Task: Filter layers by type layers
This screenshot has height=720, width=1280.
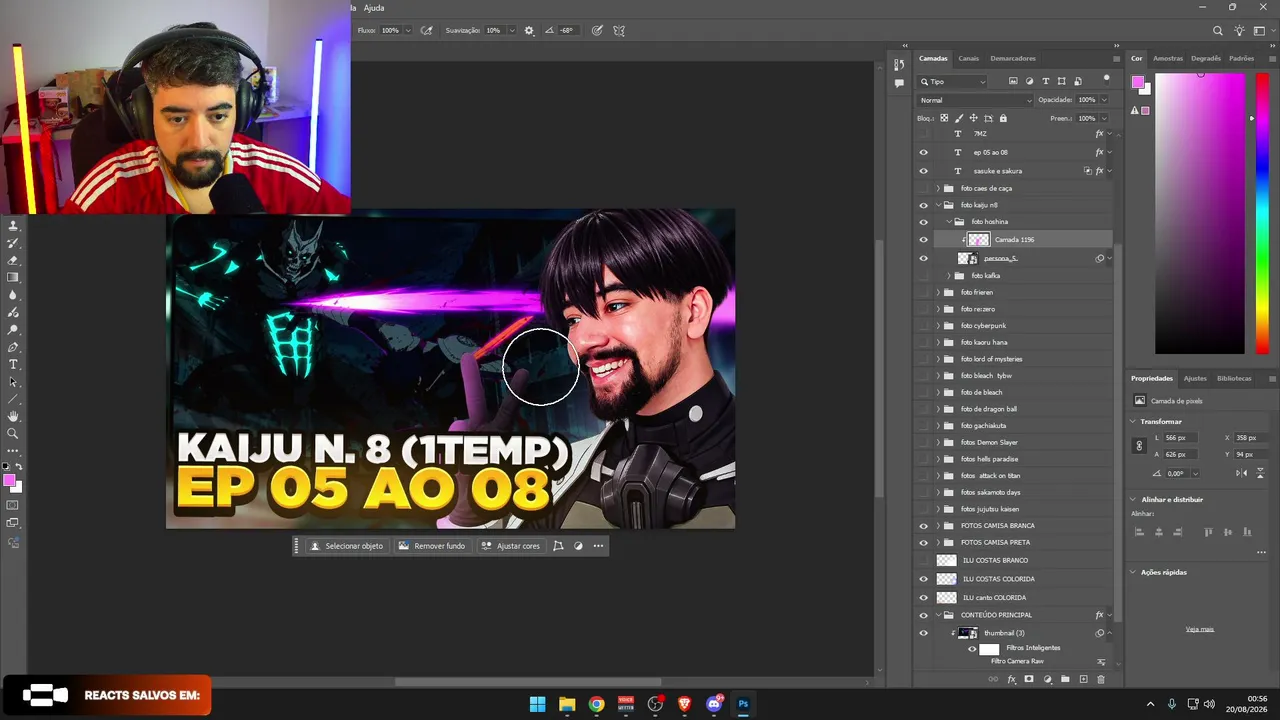Action: click(x=1046, y=81)
